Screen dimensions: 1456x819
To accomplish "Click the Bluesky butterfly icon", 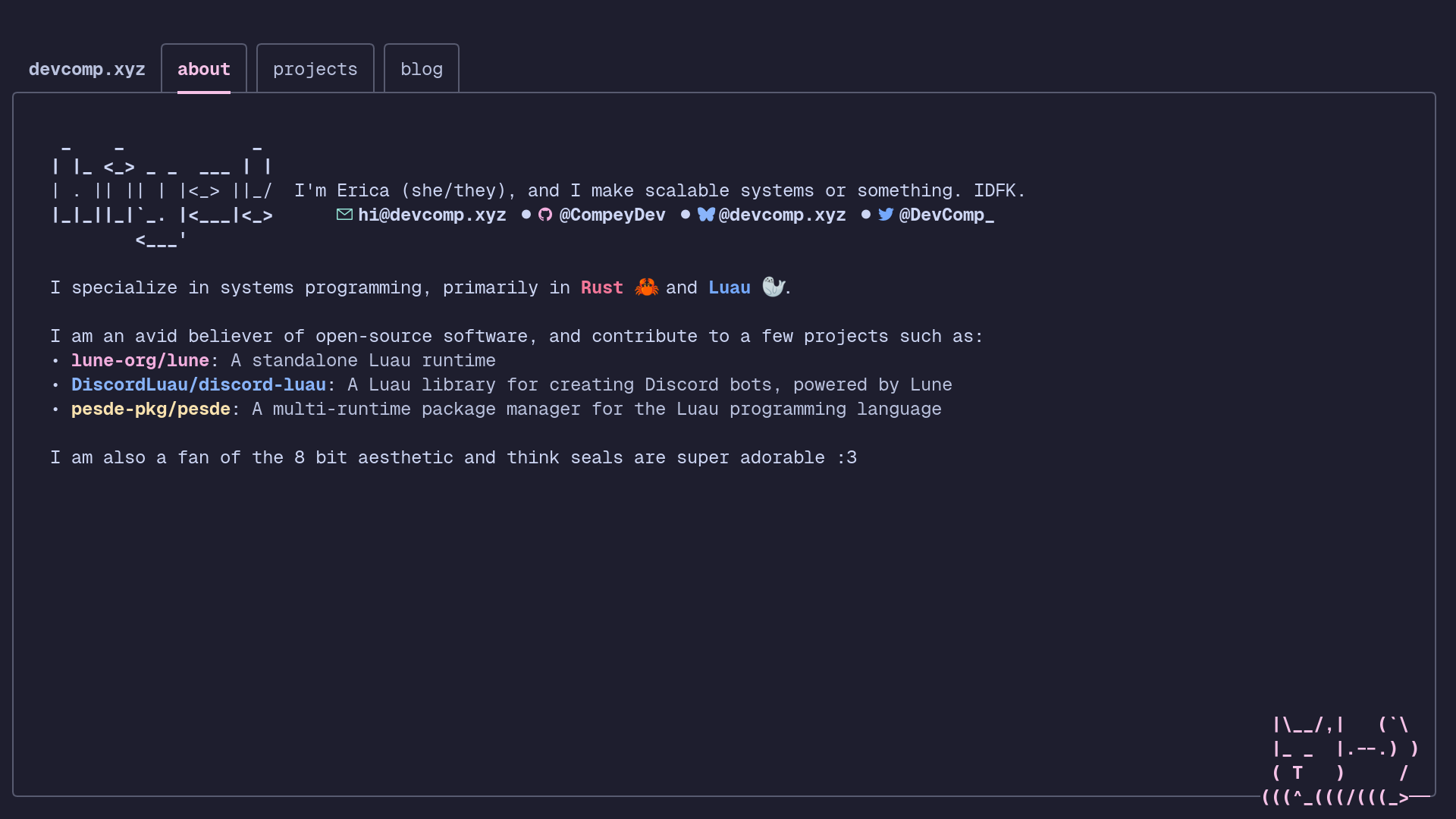I will click(706, 215).
